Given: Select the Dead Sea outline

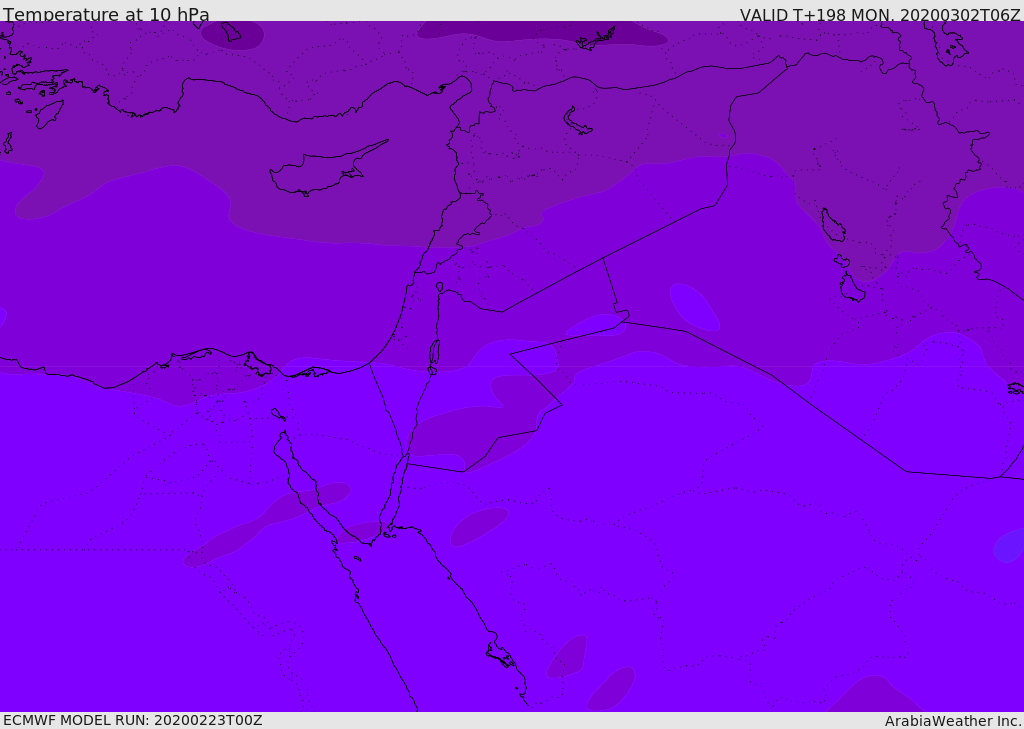Looking at the screenshot, I should (434, 353).
